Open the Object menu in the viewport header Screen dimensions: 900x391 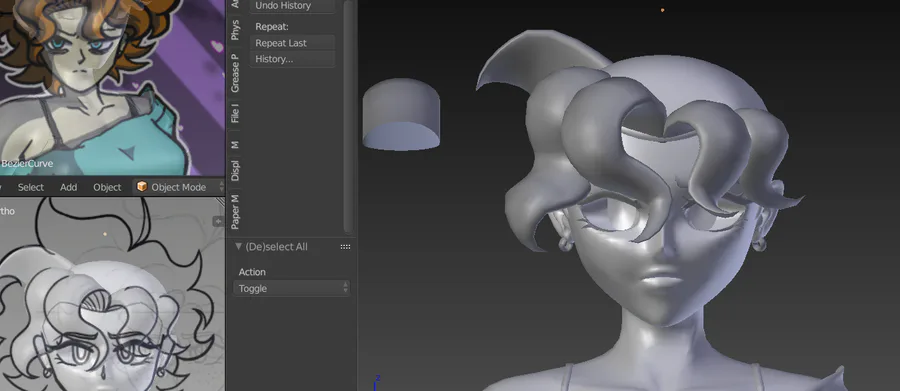click(107, 187)
